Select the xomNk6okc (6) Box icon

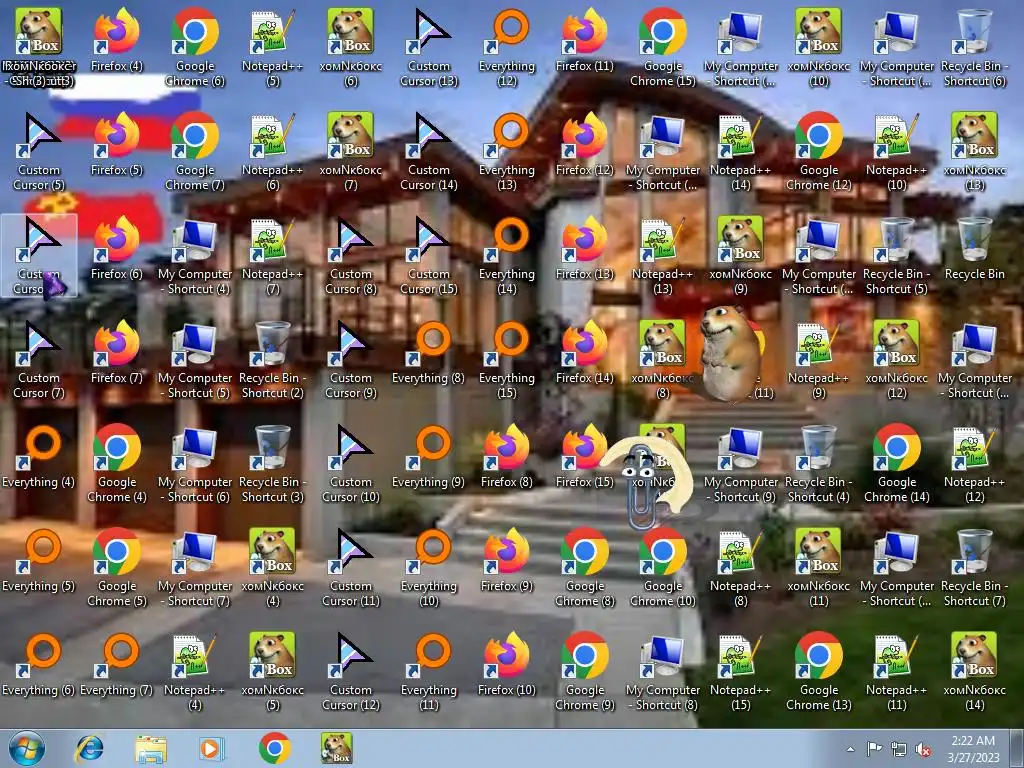[x=351, y=47]
